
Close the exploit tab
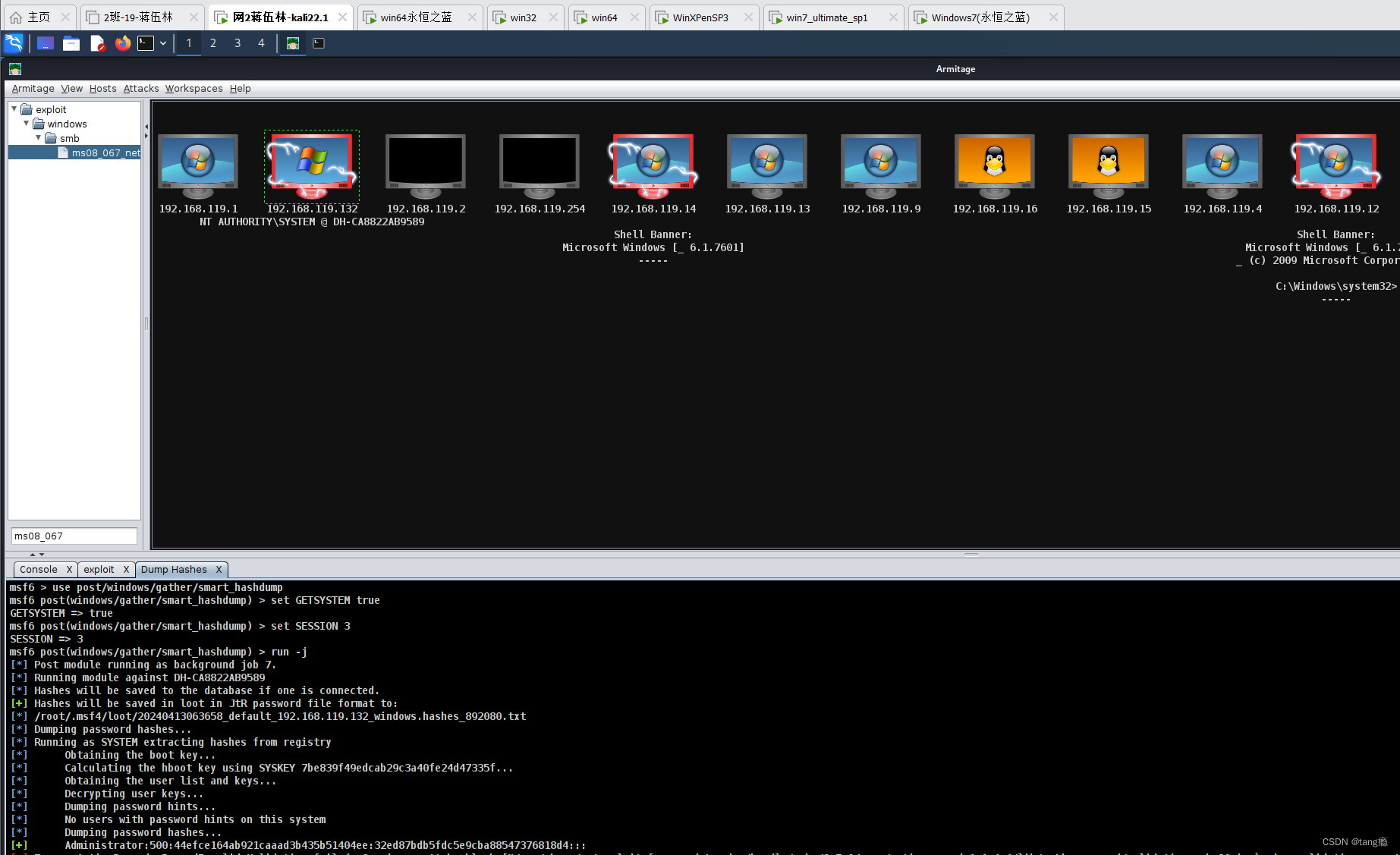tap(126, 570)
